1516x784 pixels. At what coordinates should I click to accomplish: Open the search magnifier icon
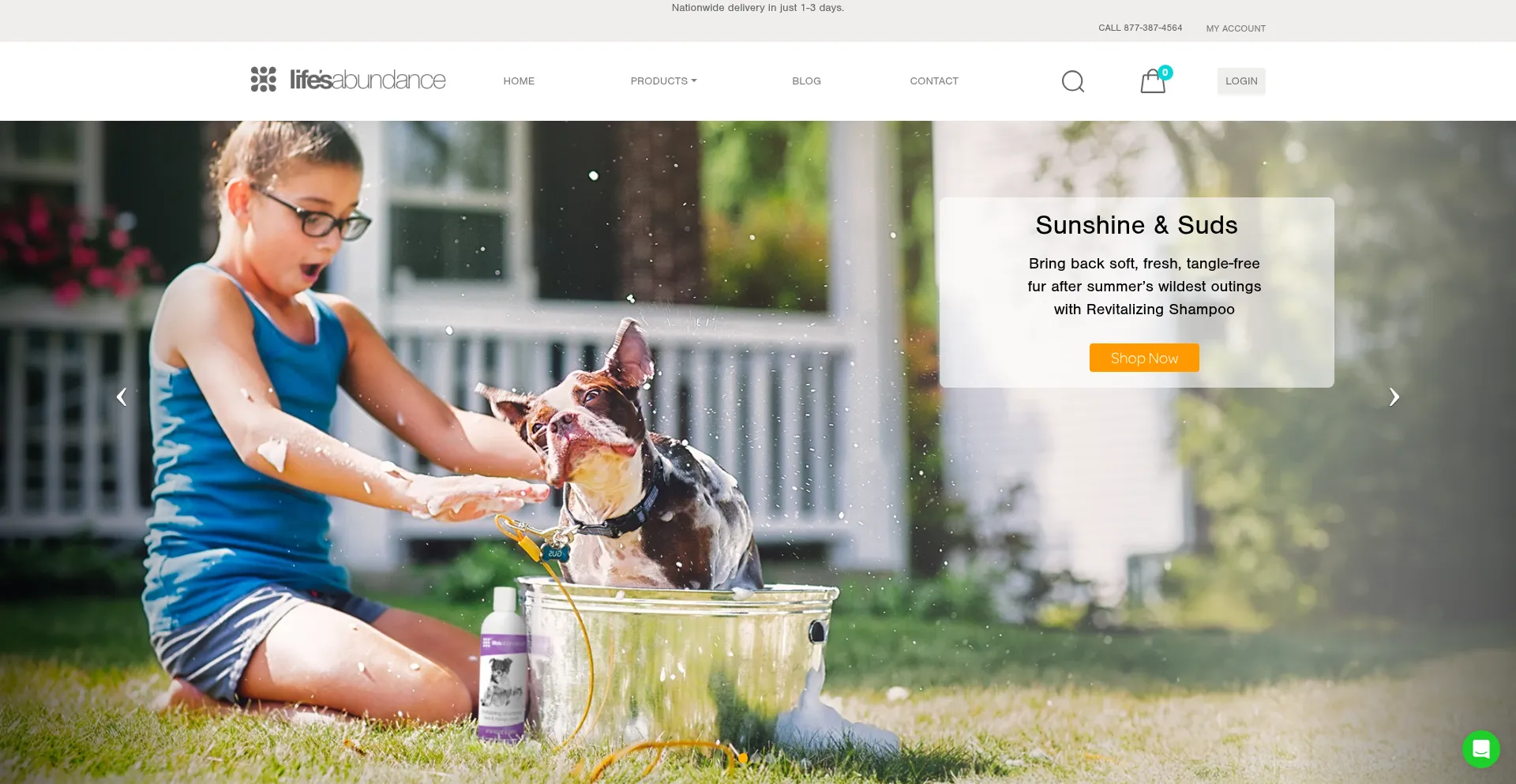[x=1072, y=81]
